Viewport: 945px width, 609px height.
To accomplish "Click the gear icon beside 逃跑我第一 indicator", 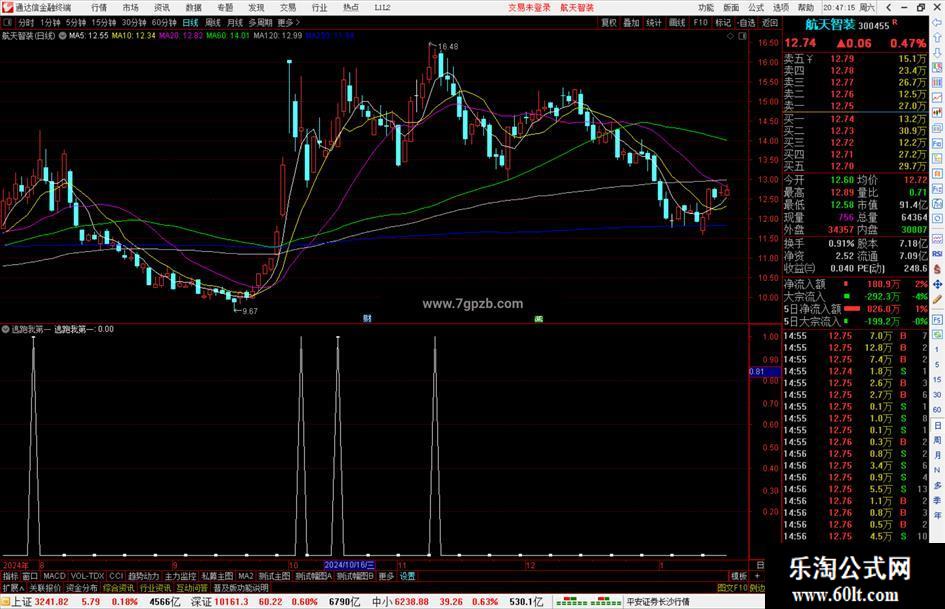I will pyautogui.click(x=5, y=329).
